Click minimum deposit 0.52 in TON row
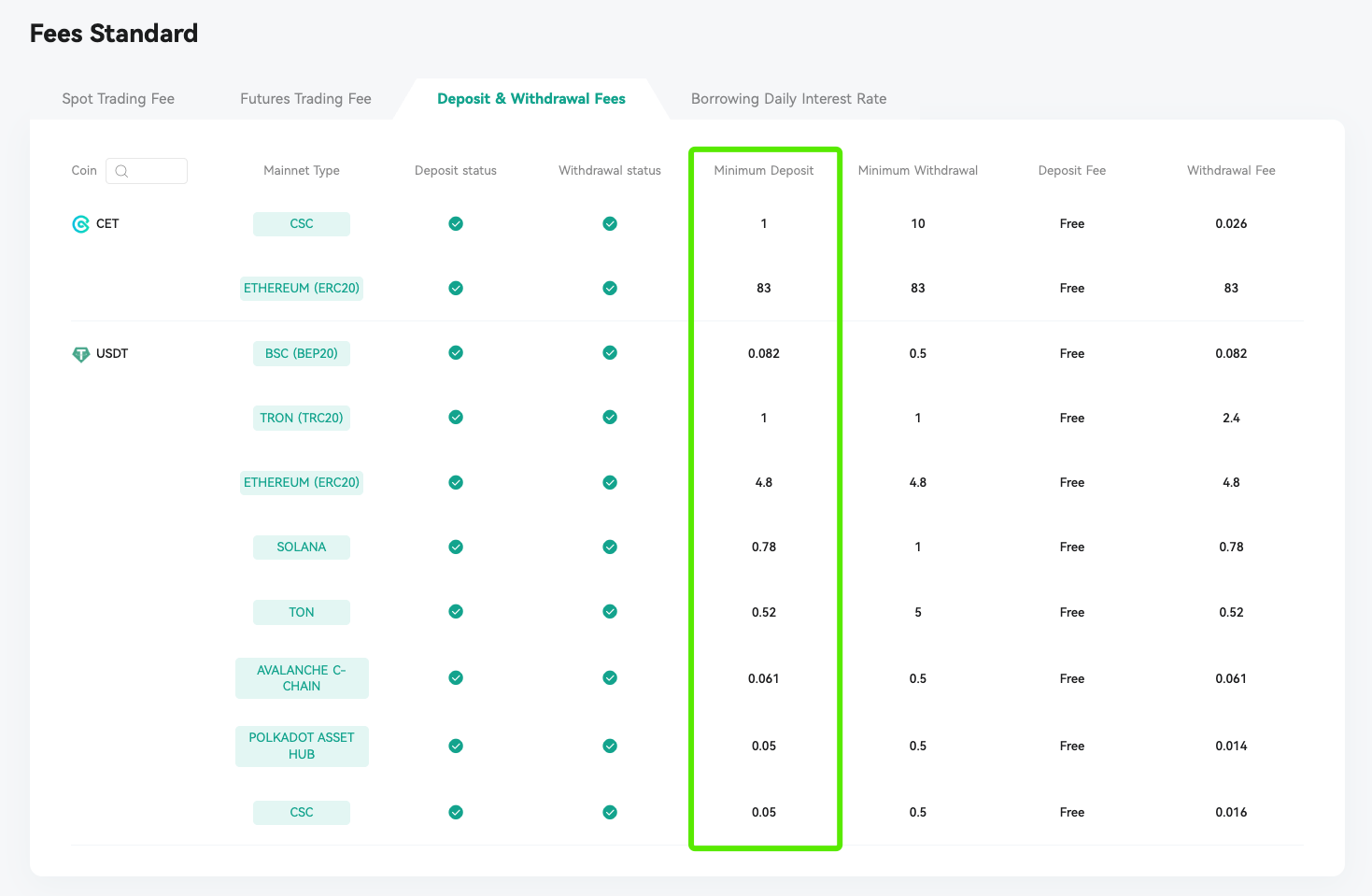This screenshot has width=1372, height=896. pos(764,613)
